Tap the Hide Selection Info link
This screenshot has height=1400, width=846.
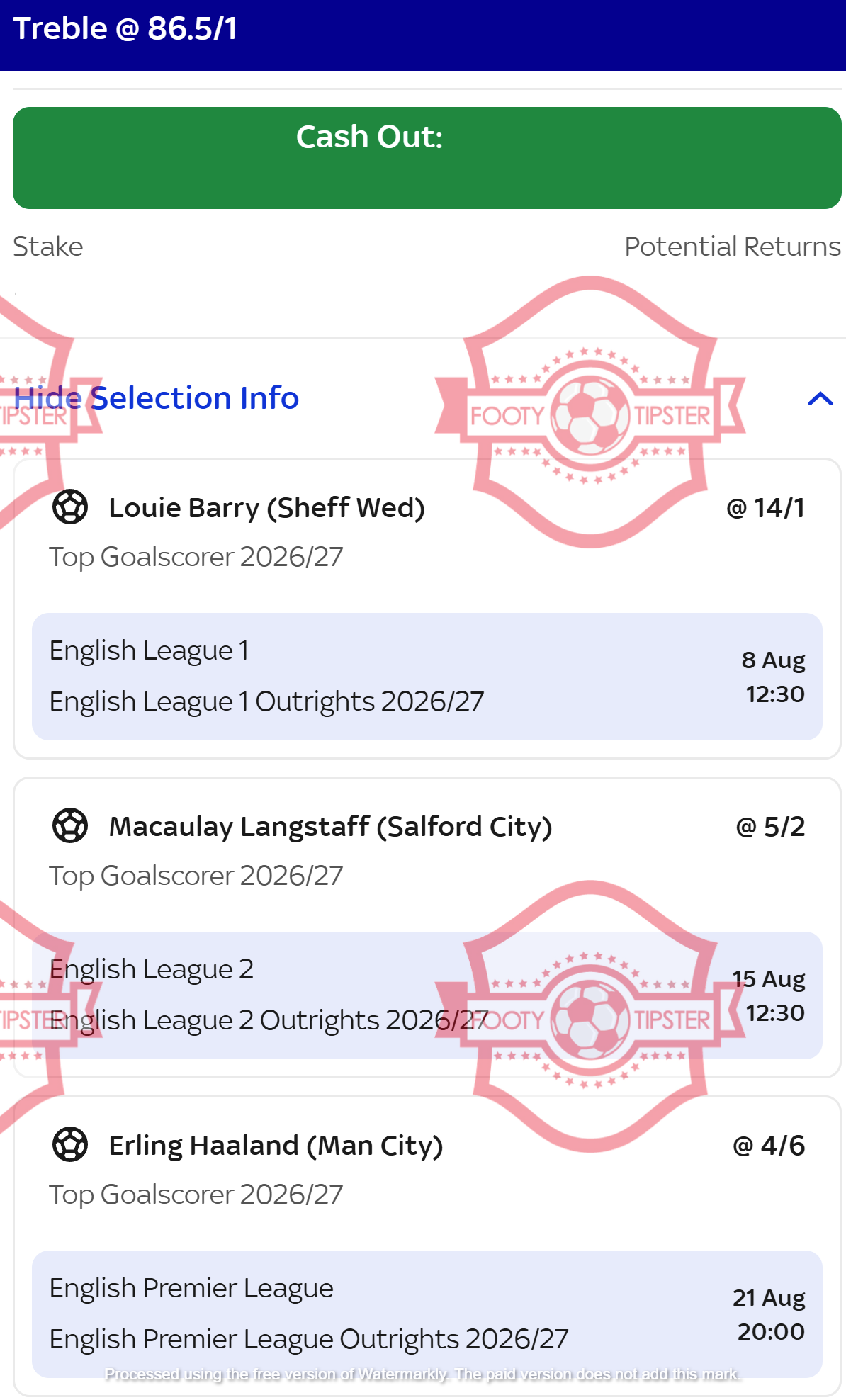[x=157, y=398]
